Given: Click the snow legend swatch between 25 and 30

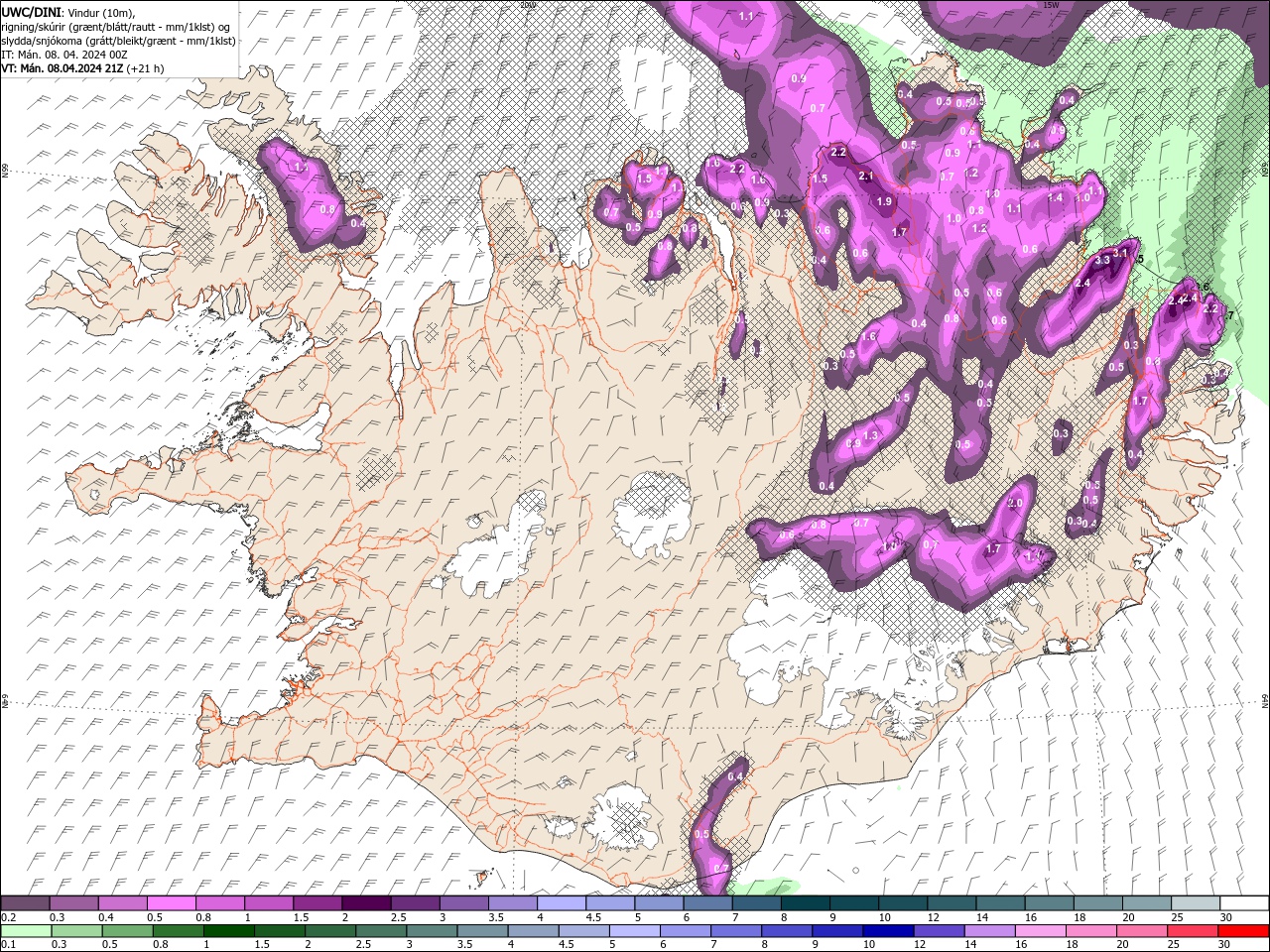Looking at the screenshot, I should (1196, 903).
